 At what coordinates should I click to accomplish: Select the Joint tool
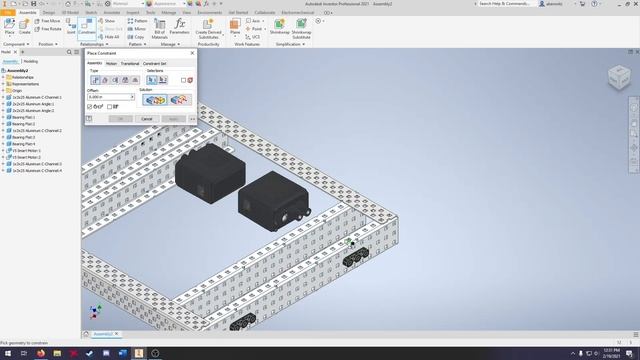tap(71, 27)
